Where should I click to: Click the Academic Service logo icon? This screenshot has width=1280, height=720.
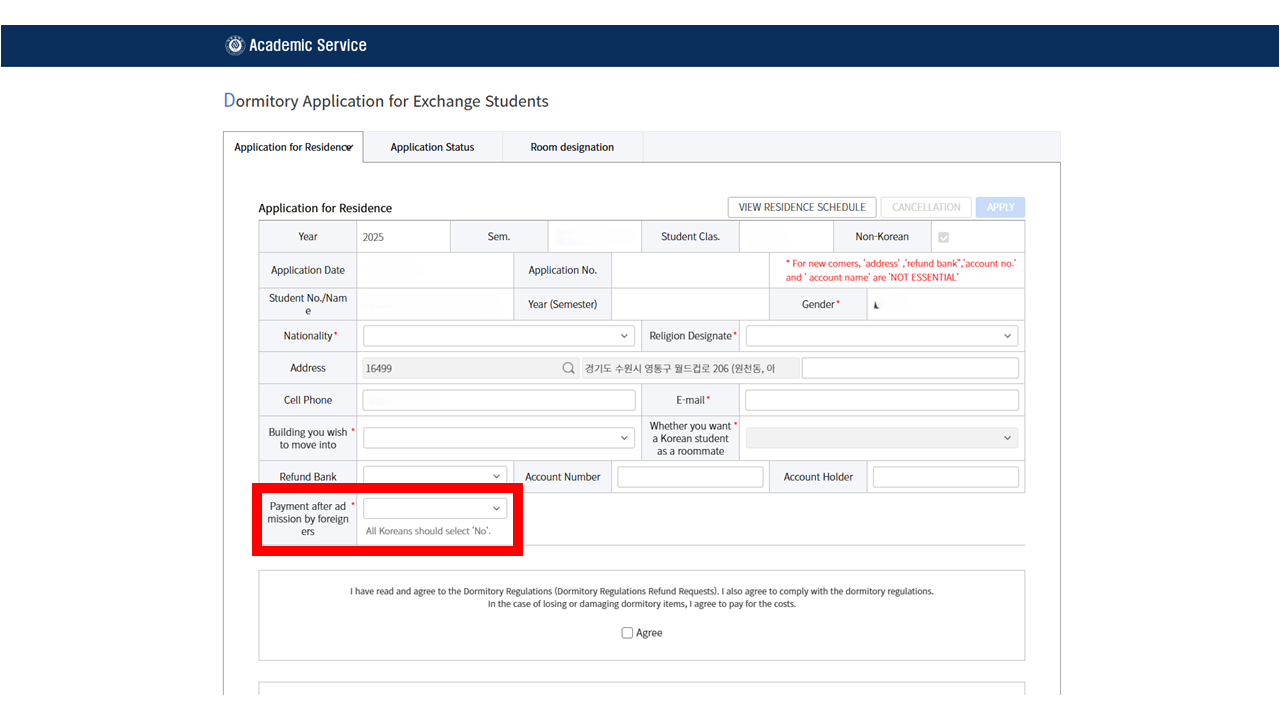235,45
